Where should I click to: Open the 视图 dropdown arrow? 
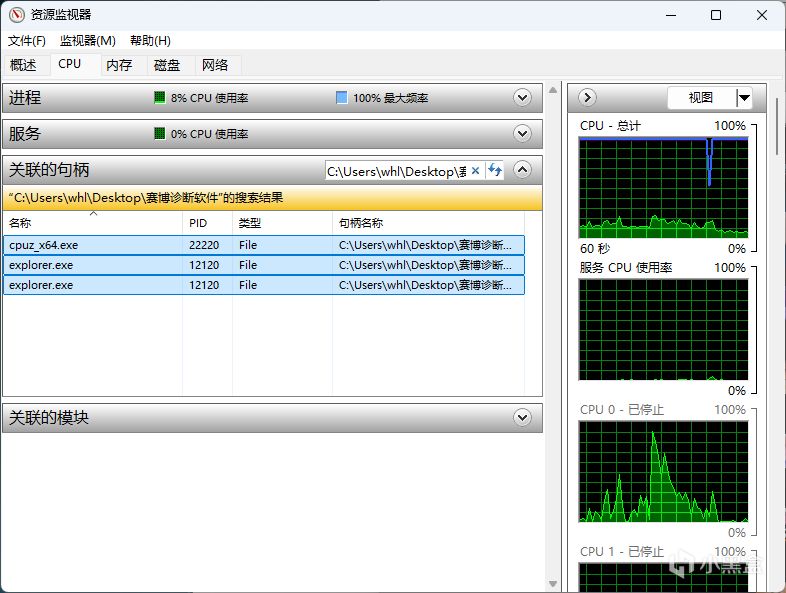click(x=744, y=98)
